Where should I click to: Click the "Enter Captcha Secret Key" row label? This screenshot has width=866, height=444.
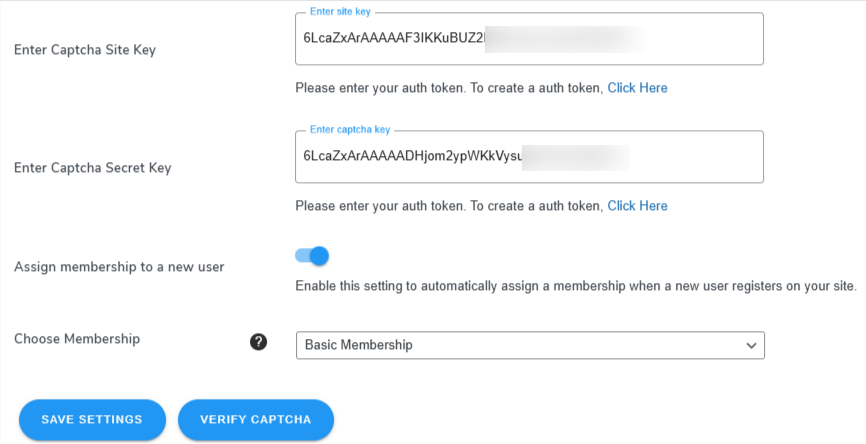93,167
